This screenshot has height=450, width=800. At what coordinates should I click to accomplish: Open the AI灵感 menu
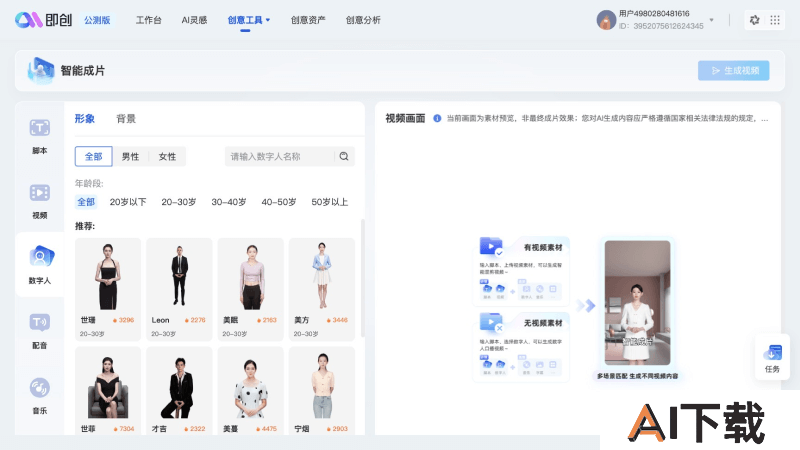[x=194, y=20]
